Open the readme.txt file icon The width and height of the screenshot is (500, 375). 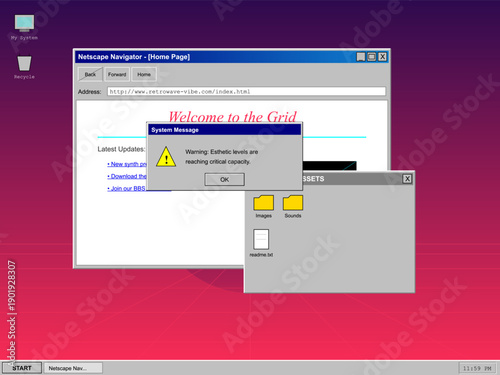pos(261,243)
